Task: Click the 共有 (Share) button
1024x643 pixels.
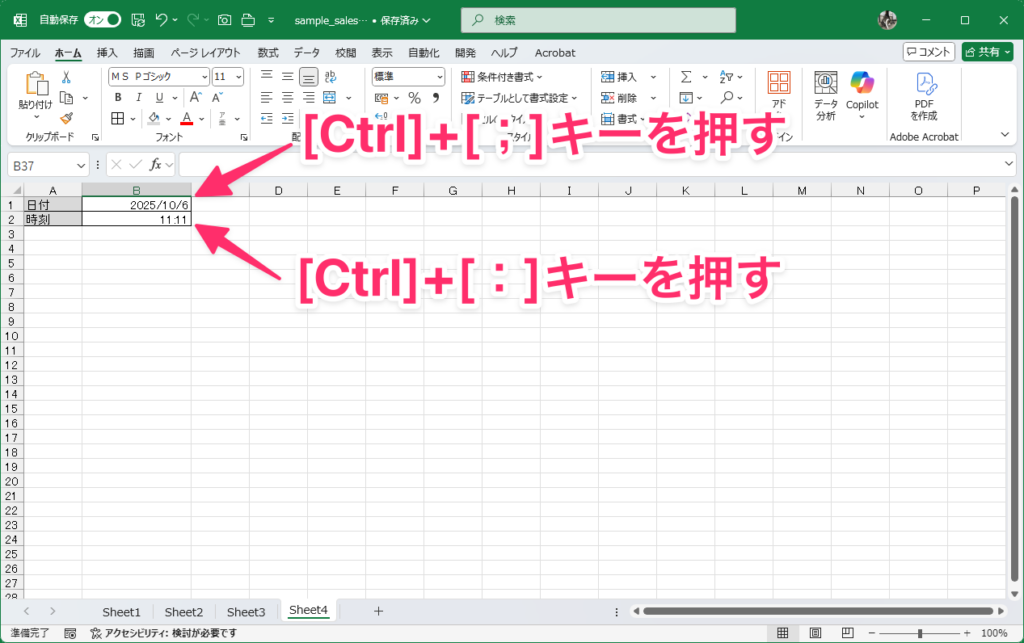Action: 986,52
